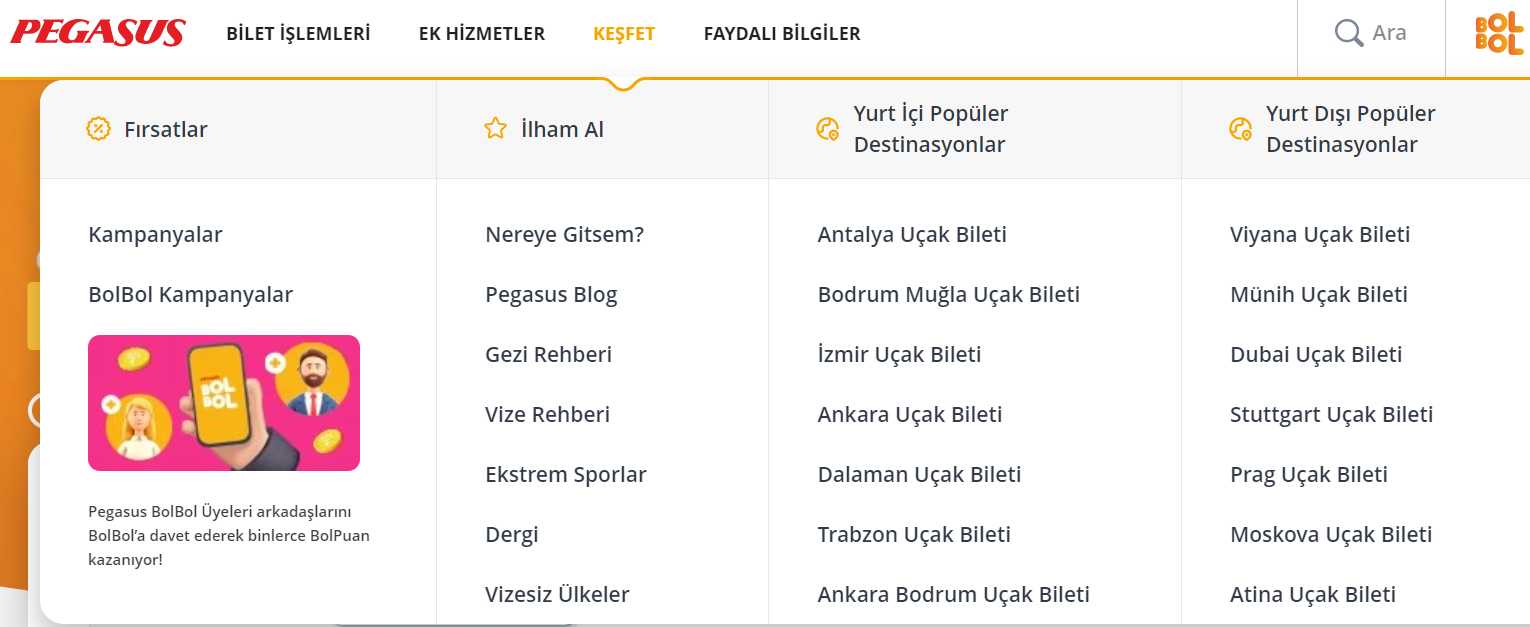Image resolution: width=1530 pixels, height=627 pixels.
Task: Click the search magnifier icon
Action: click(x=1349, y=34)
